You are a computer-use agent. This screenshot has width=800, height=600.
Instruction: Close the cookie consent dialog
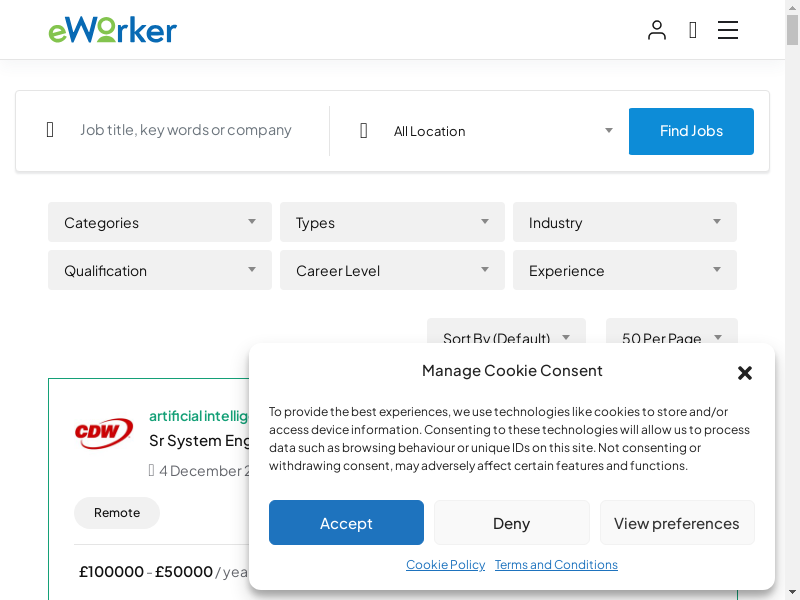745,373
